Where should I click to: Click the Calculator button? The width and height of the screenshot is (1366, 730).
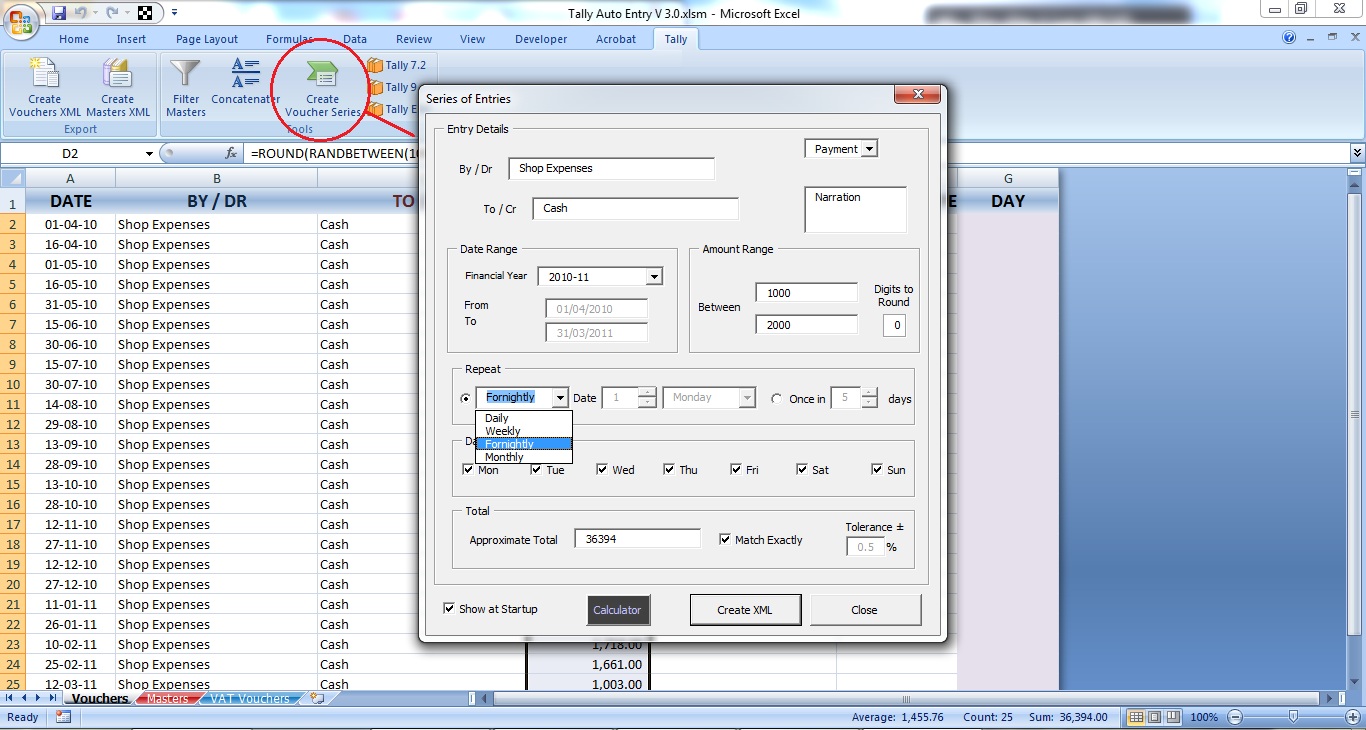(617, 610)
